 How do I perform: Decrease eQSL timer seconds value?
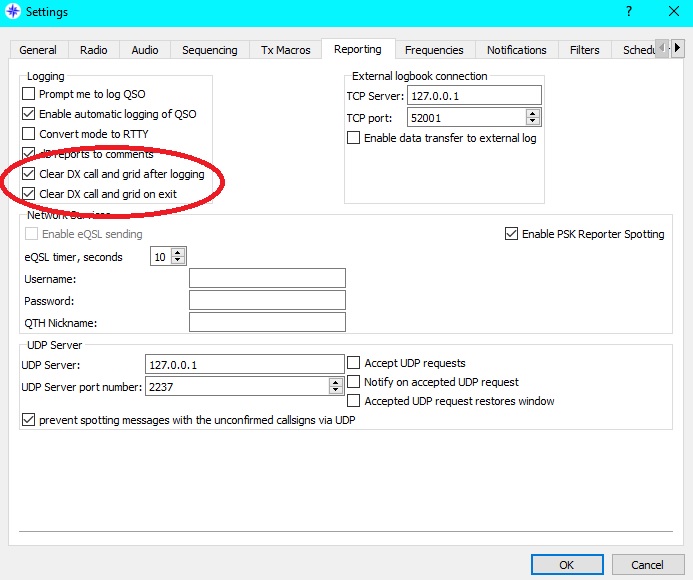178,261
